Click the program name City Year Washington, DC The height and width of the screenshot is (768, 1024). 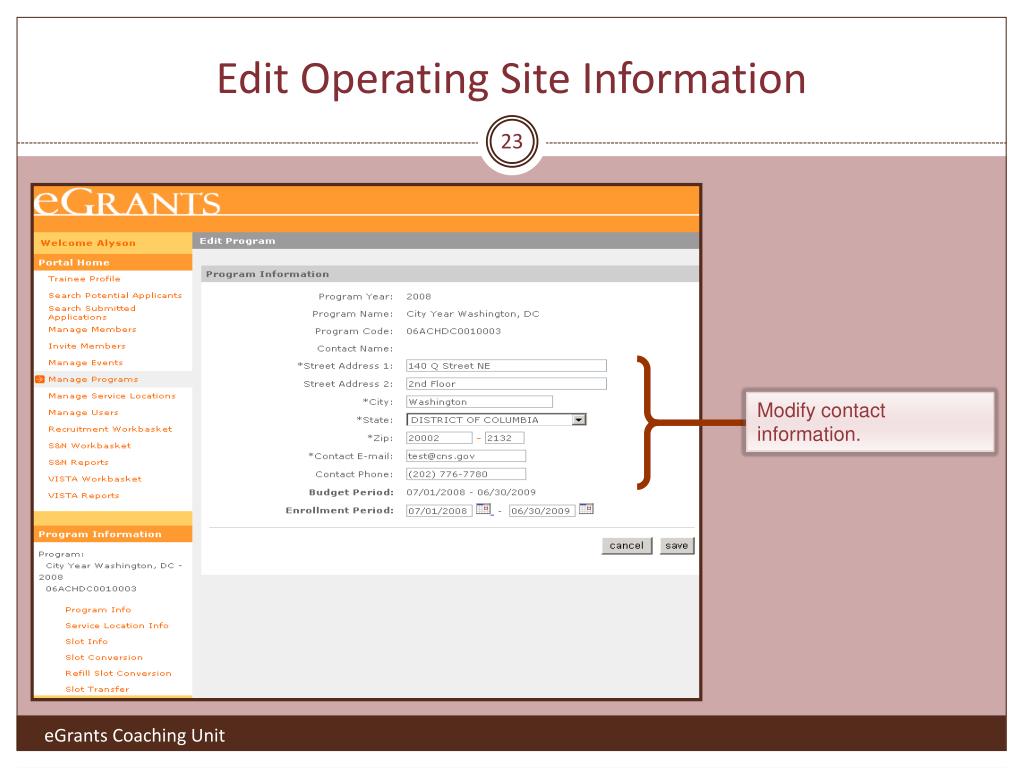tap(473, 313)
